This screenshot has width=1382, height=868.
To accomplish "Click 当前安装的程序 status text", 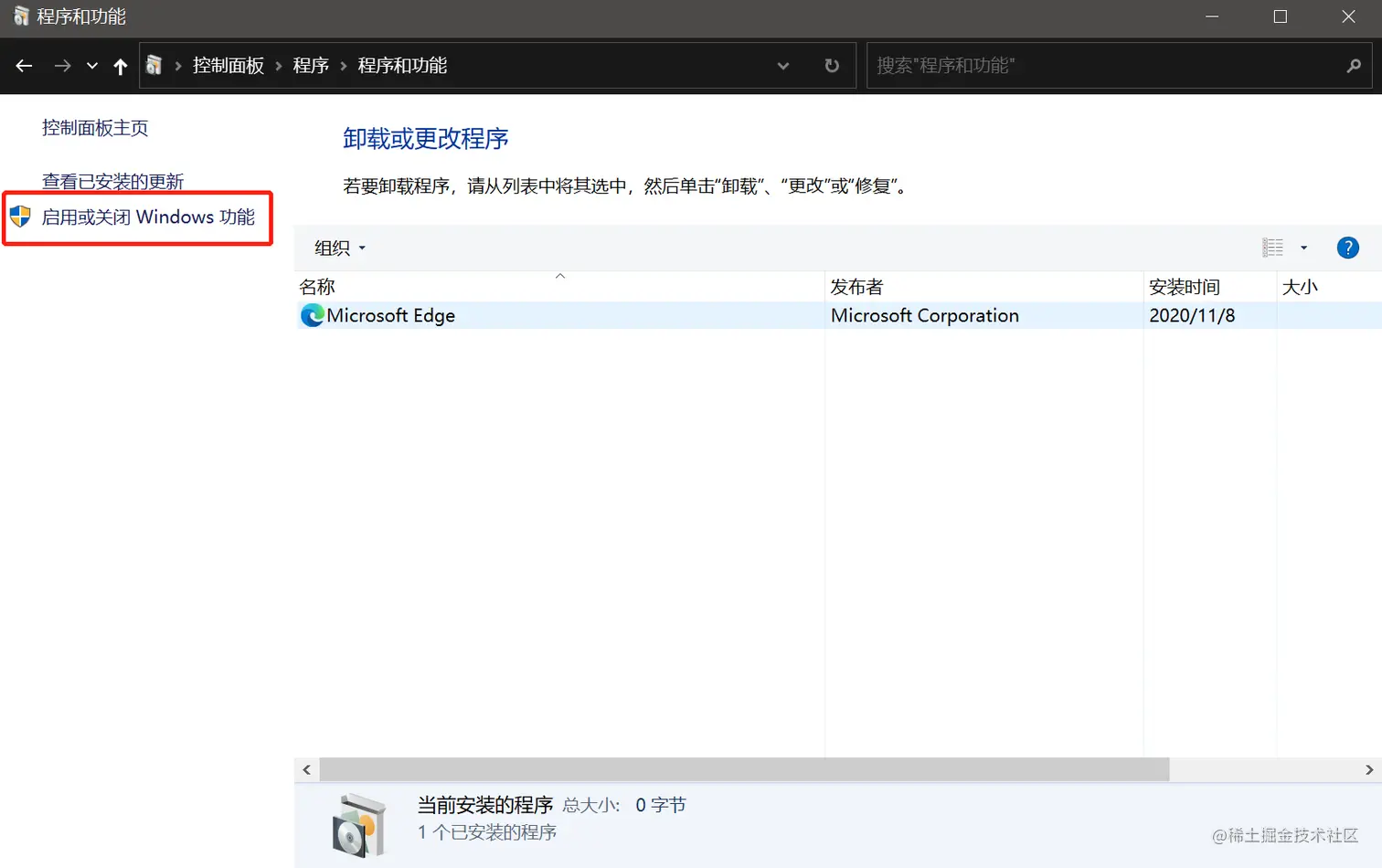I will pos(485,805).
